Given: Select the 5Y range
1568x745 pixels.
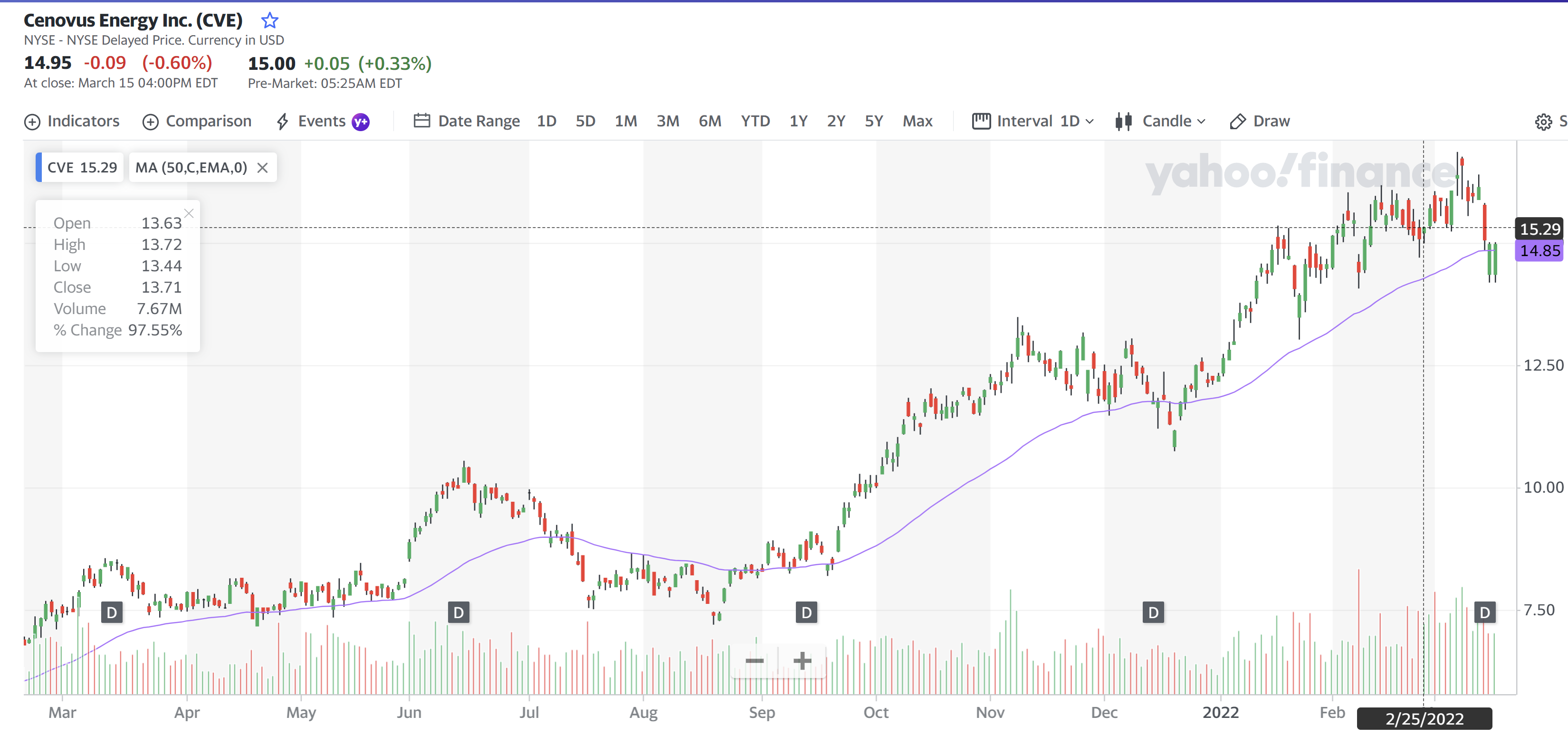Looking at the screenshot, I should pyautogui.click(x=874, y=121).
